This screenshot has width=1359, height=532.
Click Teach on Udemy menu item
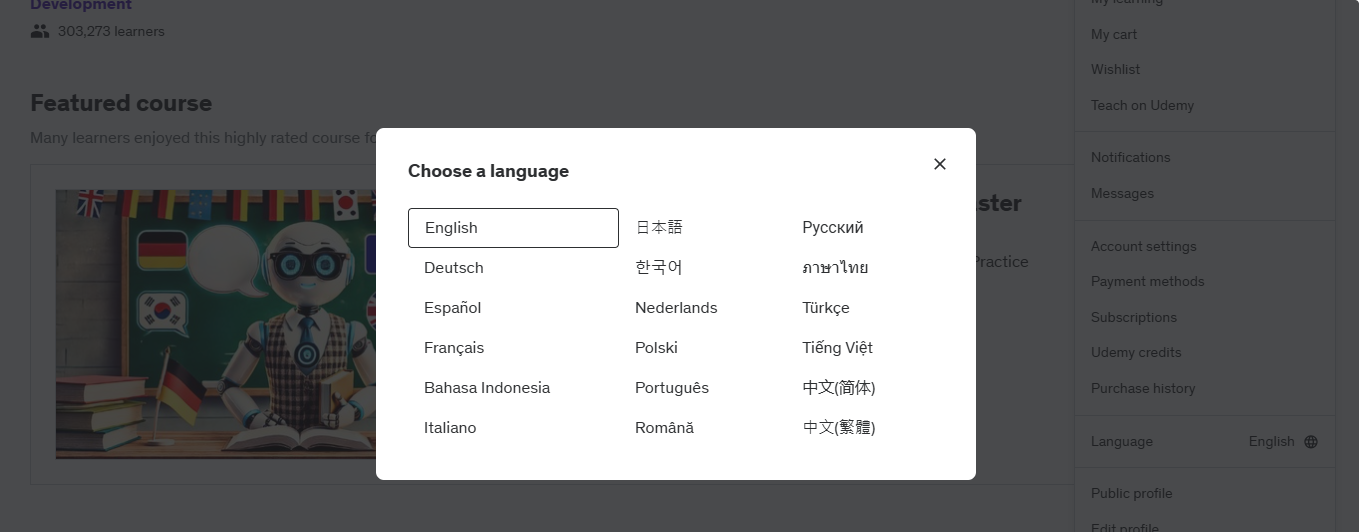[1142, 105]
